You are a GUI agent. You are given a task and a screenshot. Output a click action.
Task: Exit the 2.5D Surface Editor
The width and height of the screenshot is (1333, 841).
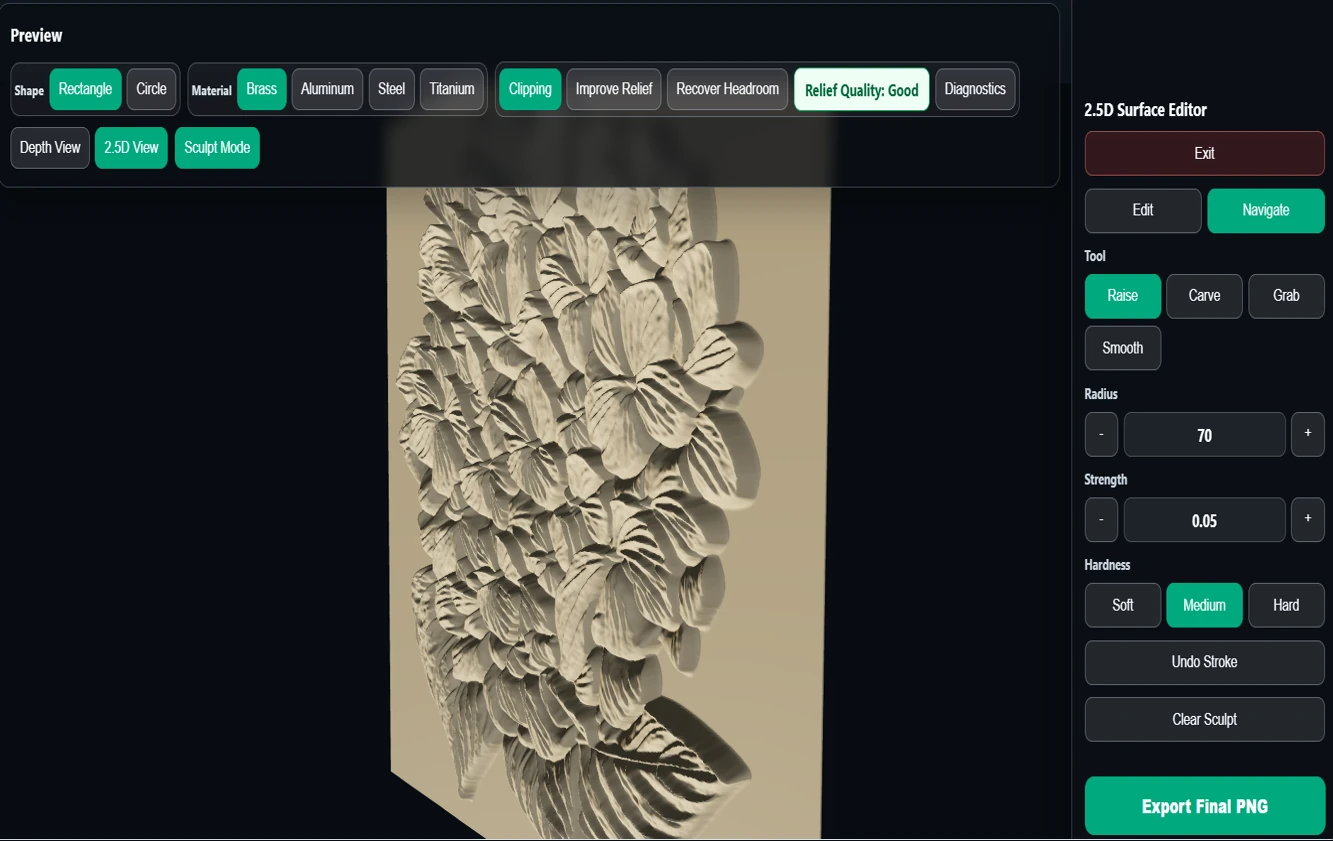point(1204,153)
